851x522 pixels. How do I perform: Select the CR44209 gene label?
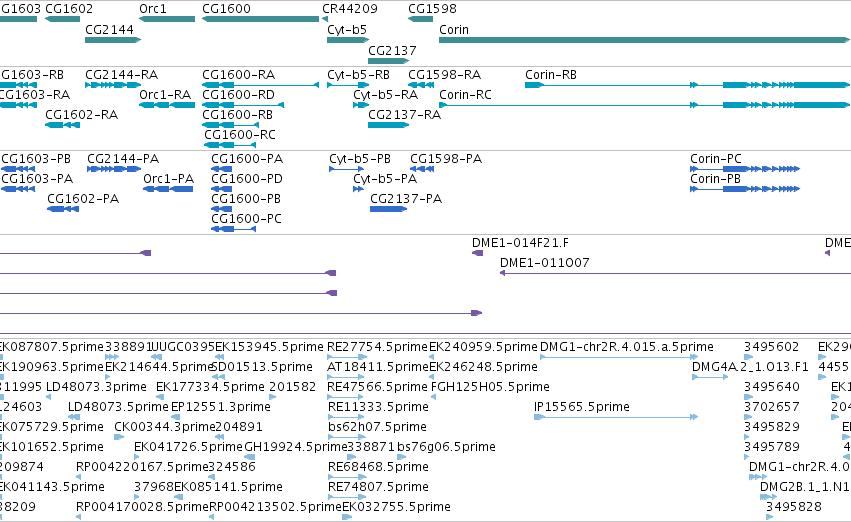(350, 9)
